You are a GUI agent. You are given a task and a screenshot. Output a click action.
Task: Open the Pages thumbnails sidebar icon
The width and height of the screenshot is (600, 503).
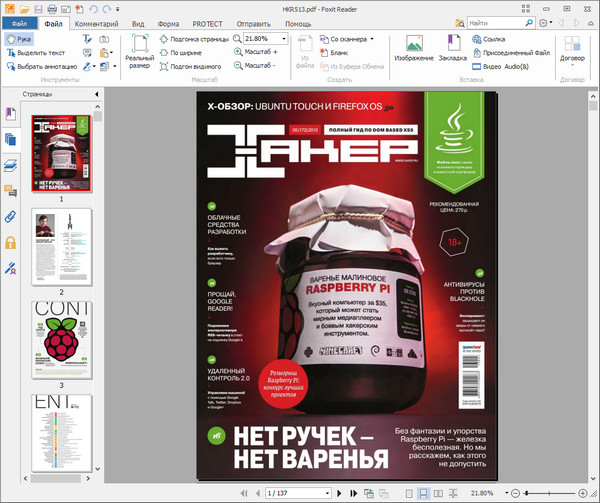click(10, 139)
